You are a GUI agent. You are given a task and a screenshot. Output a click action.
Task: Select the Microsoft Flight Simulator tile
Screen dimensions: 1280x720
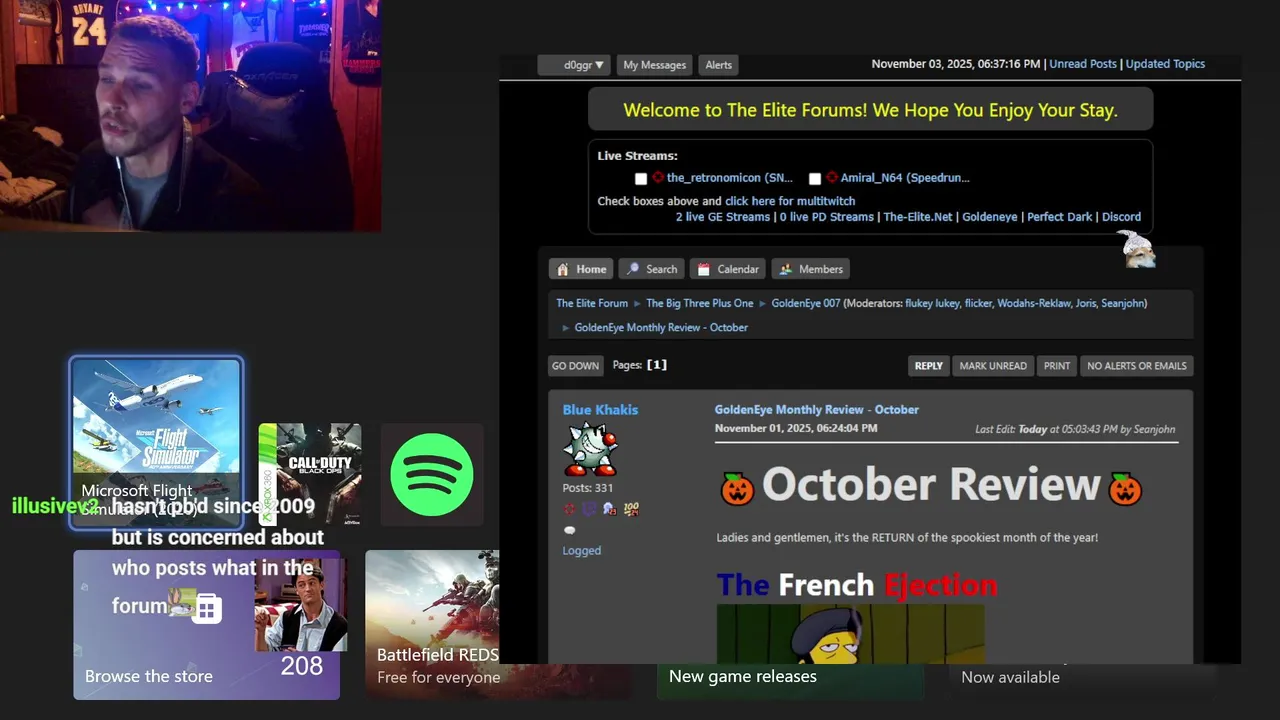[x=156, y=443]
